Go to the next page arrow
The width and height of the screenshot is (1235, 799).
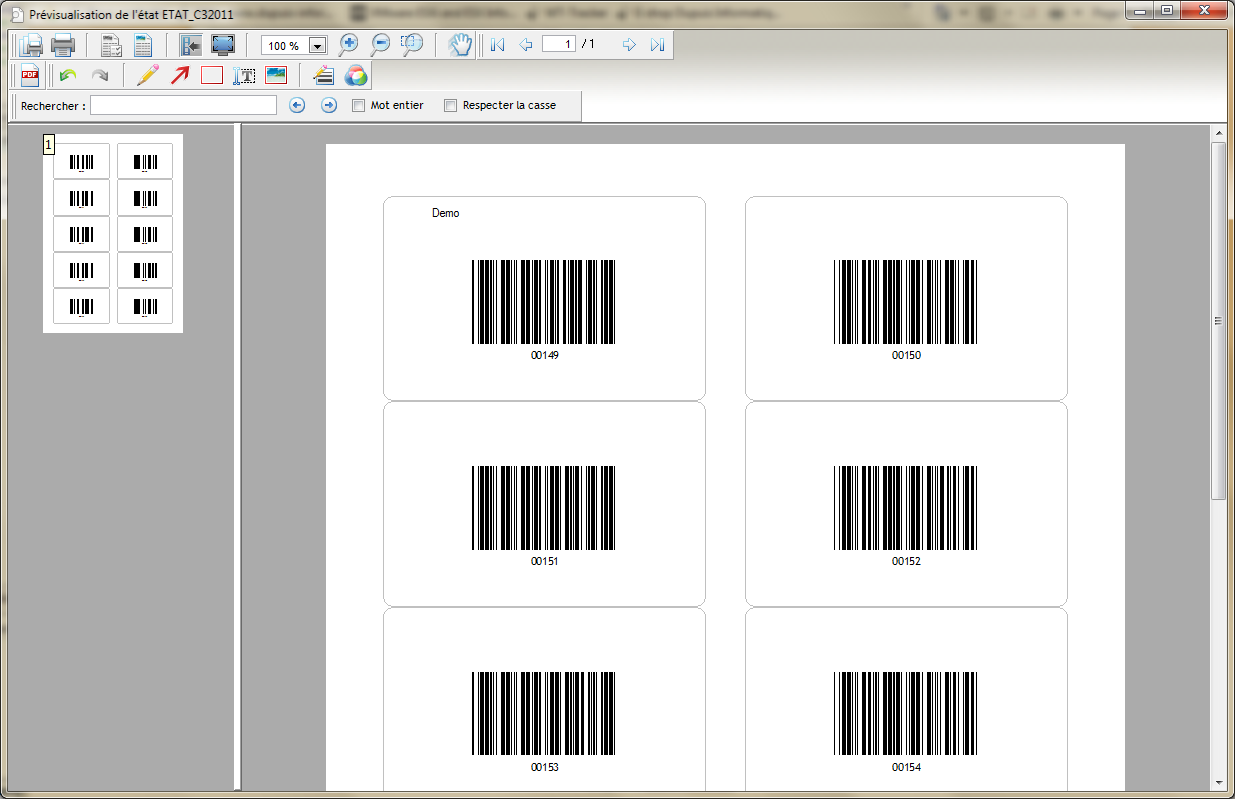click(x=629, y=45)
